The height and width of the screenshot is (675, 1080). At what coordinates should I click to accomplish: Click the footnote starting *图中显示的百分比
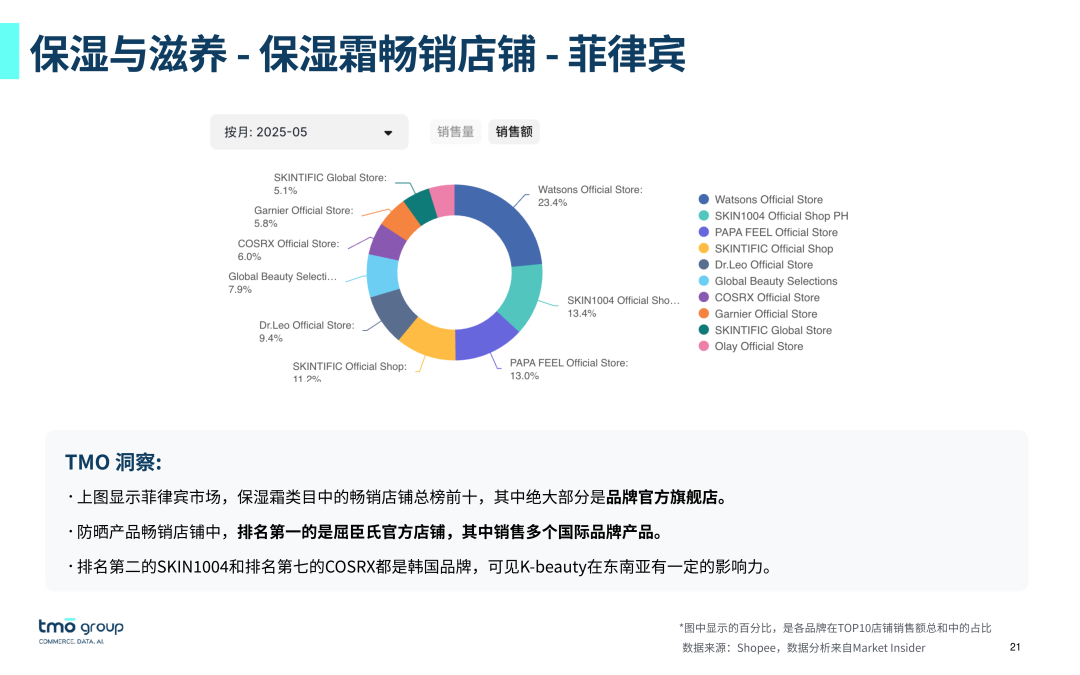point(835,627)
